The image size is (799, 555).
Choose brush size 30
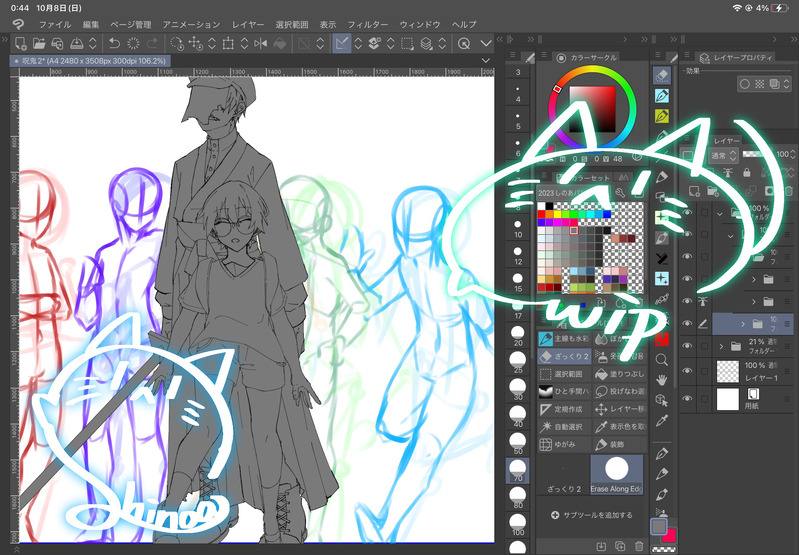518,389
